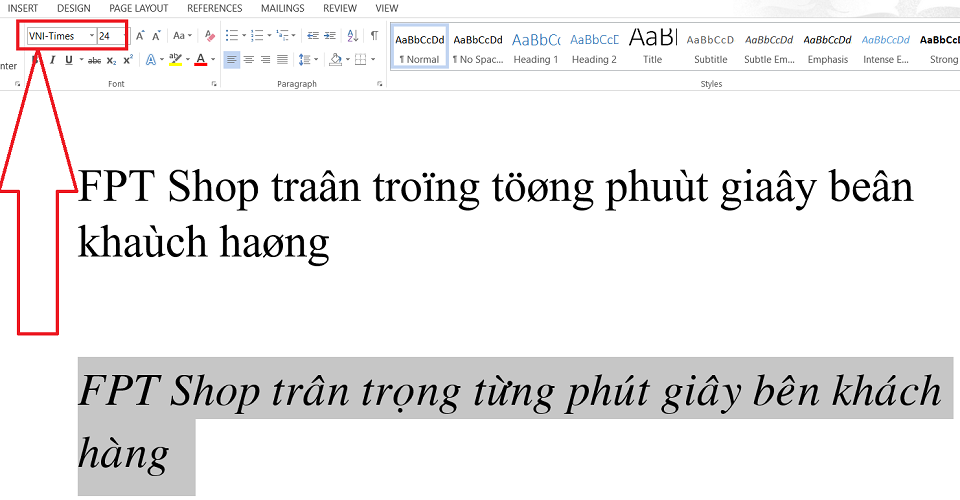Align text right
The width and height of the screenshot is (960, 500).
[x=265, y=59]
